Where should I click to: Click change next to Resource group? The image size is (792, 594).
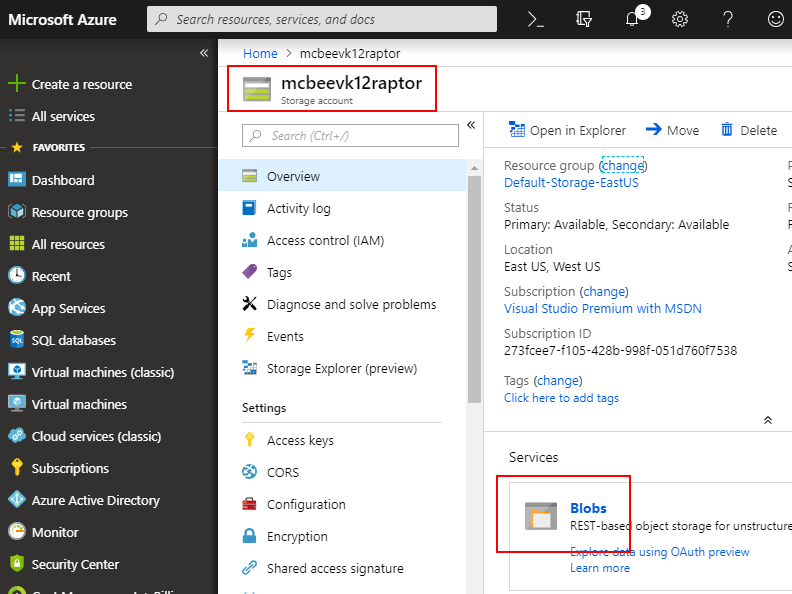[x=623, y=165]
